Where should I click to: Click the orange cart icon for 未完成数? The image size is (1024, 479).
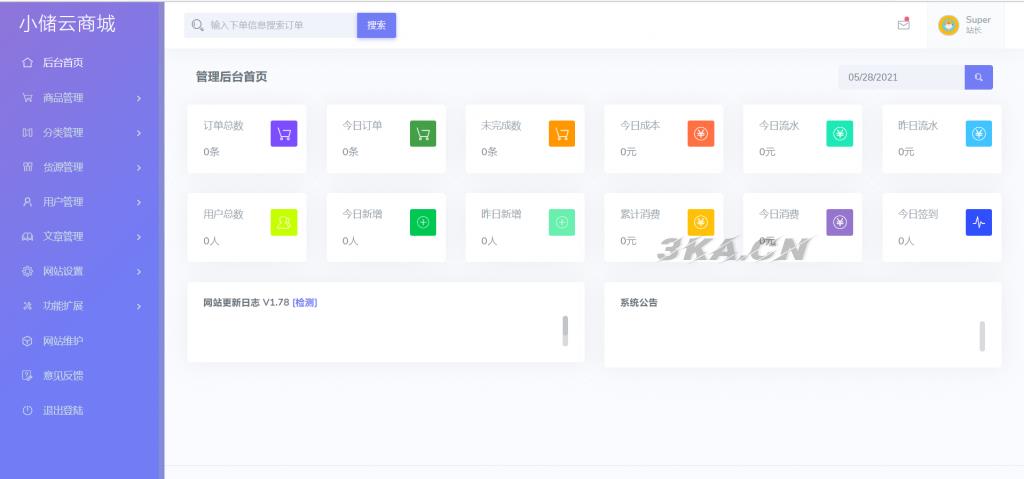click(562, 133)
